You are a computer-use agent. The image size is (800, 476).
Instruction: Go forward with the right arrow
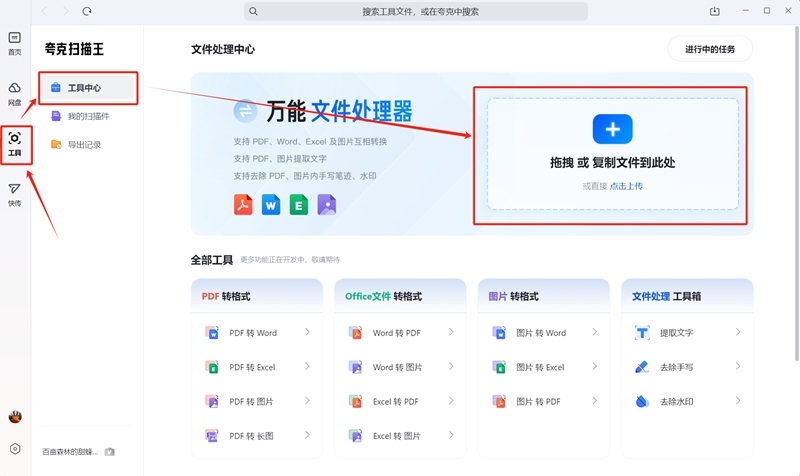point(66,11)
